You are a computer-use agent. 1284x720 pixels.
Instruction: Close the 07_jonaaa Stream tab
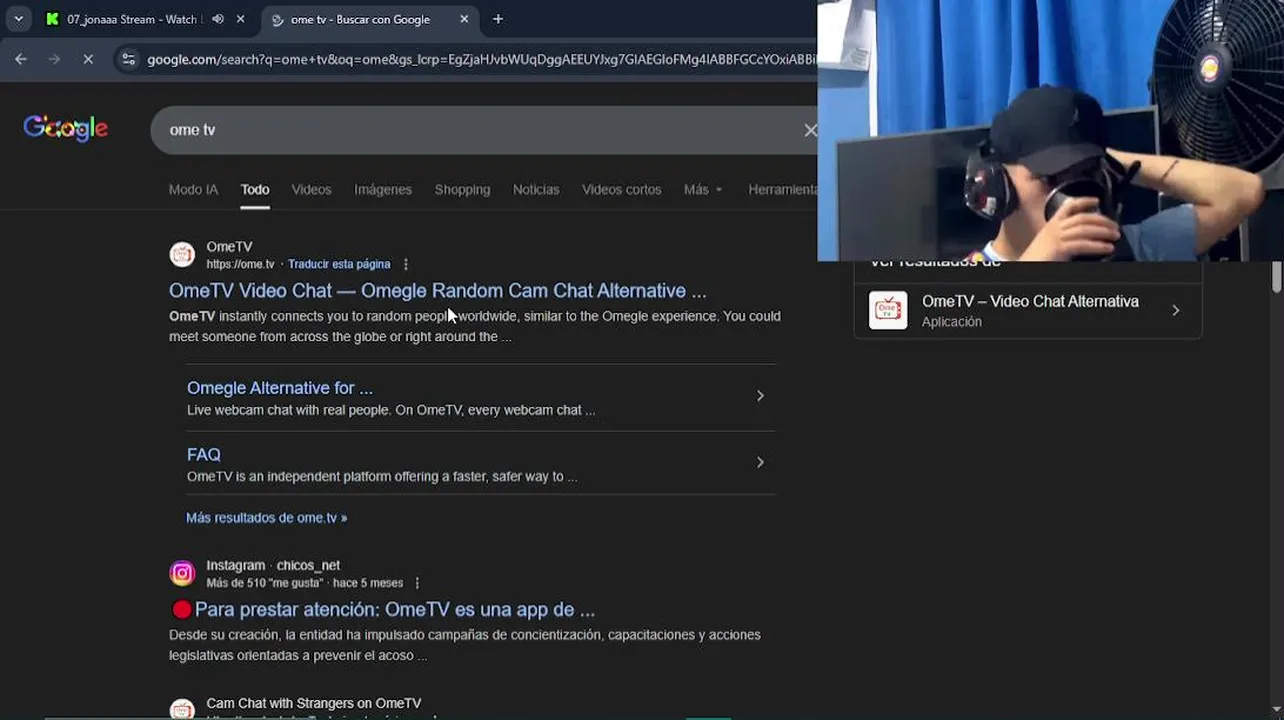tap(240, 19)
